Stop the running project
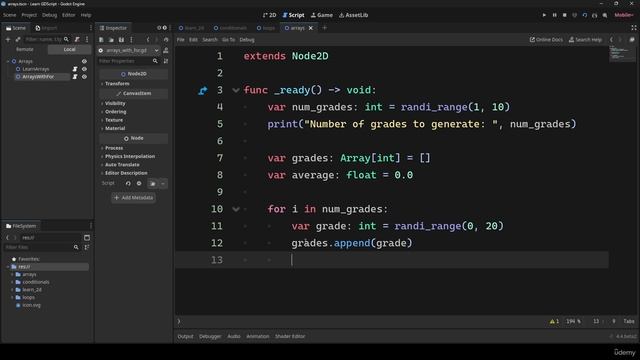640x360 pixels. (x=564, y=15)
